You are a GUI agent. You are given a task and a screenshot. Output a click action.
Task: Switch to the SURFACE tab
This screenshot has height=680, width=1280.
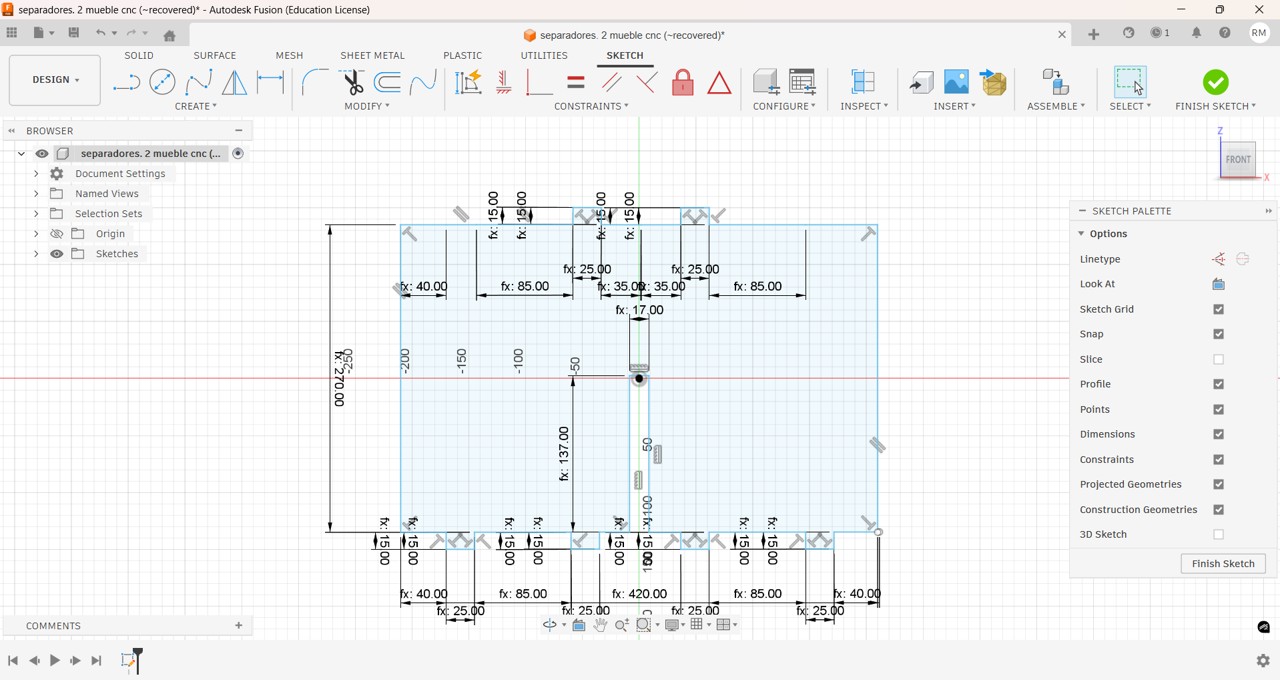pyautogui.click(x=215, y=56)
